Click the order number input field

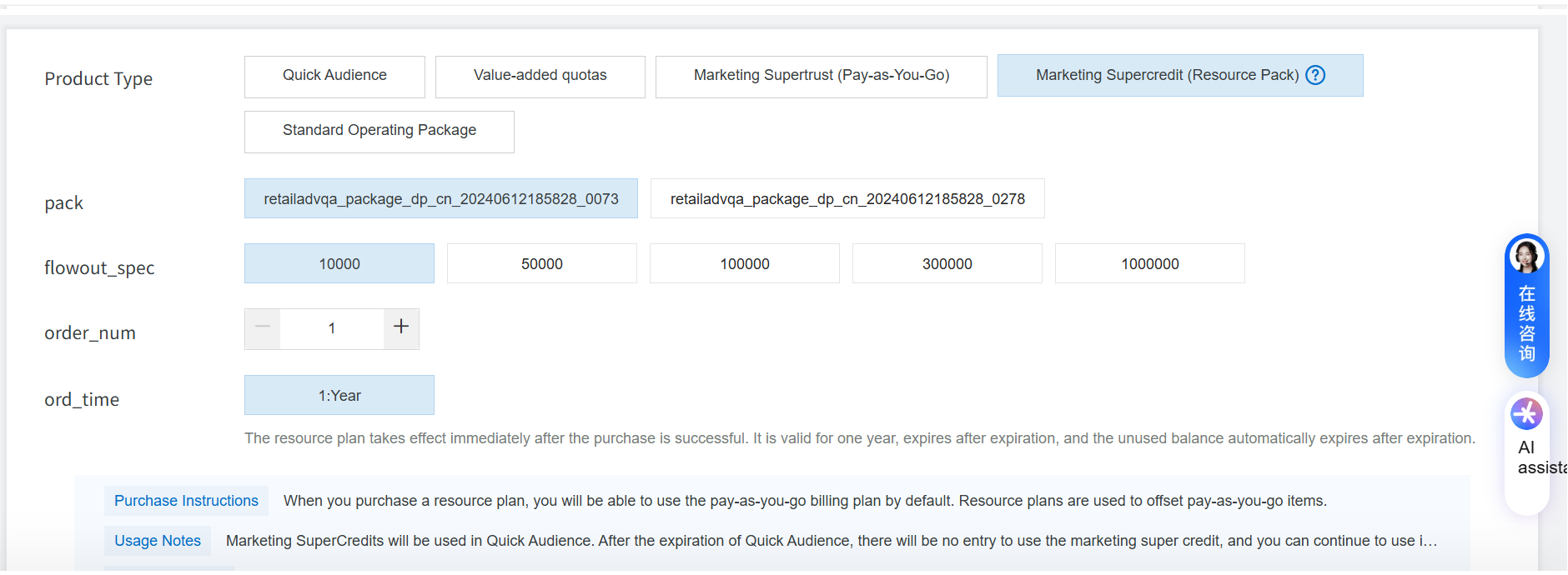tap(332, 328)
